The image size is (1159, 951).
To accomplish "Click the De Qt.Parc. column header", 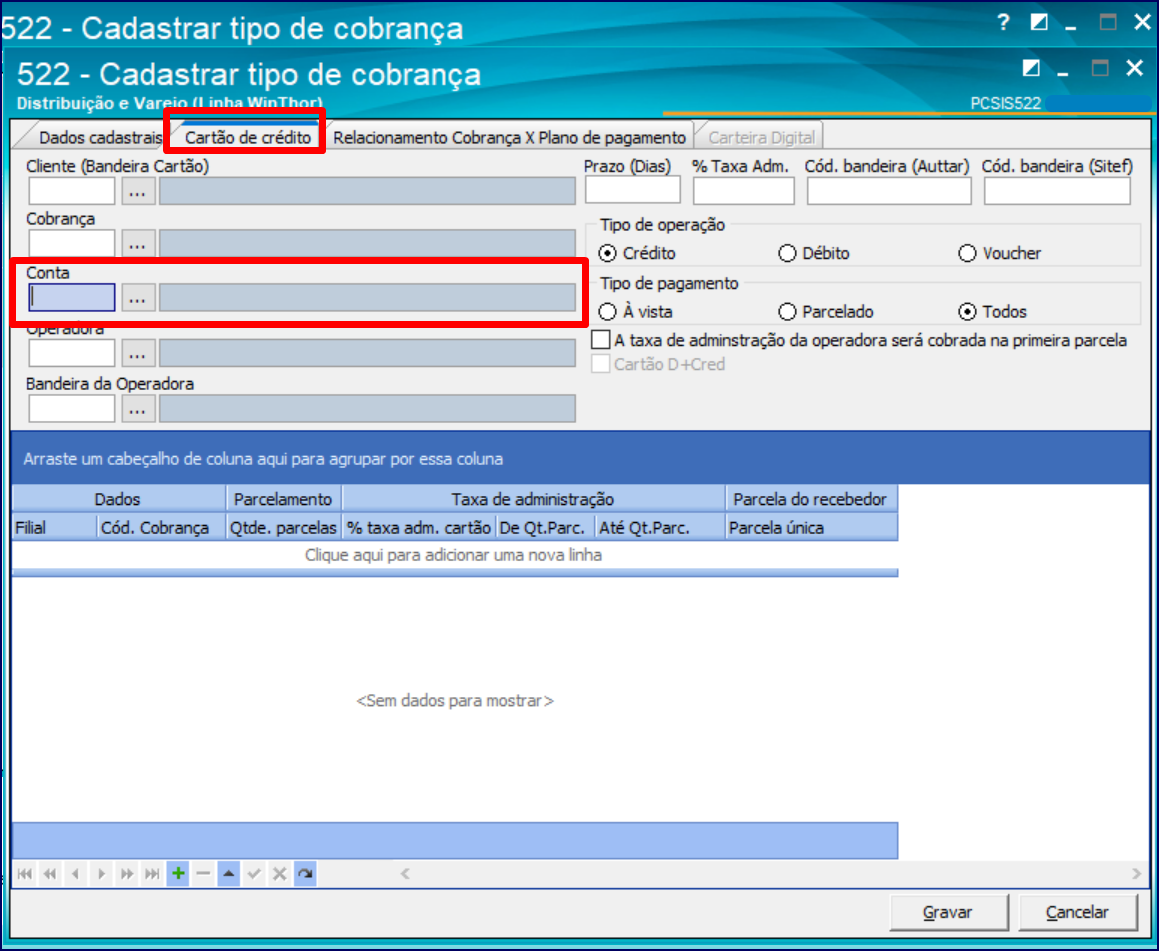I will pyautogui.click(x=545, y=528).
